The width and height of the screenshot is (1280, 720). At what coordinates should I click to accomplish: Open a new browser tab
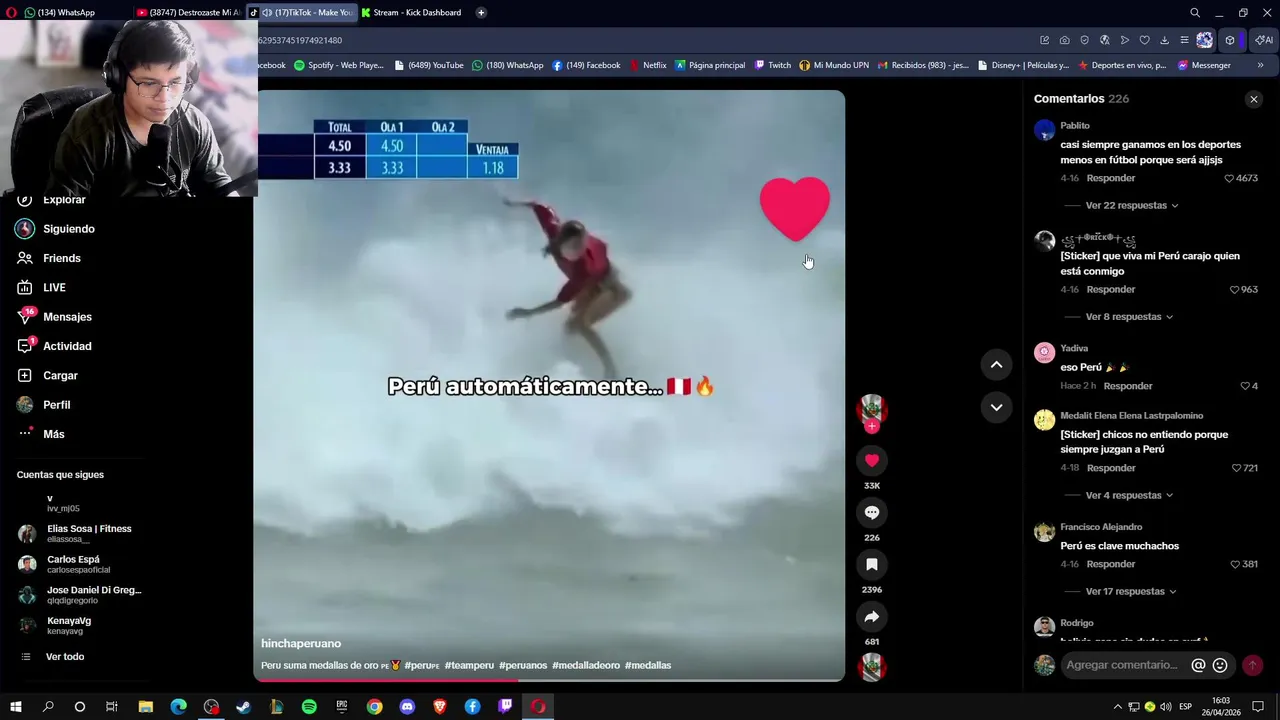(481, 12)
